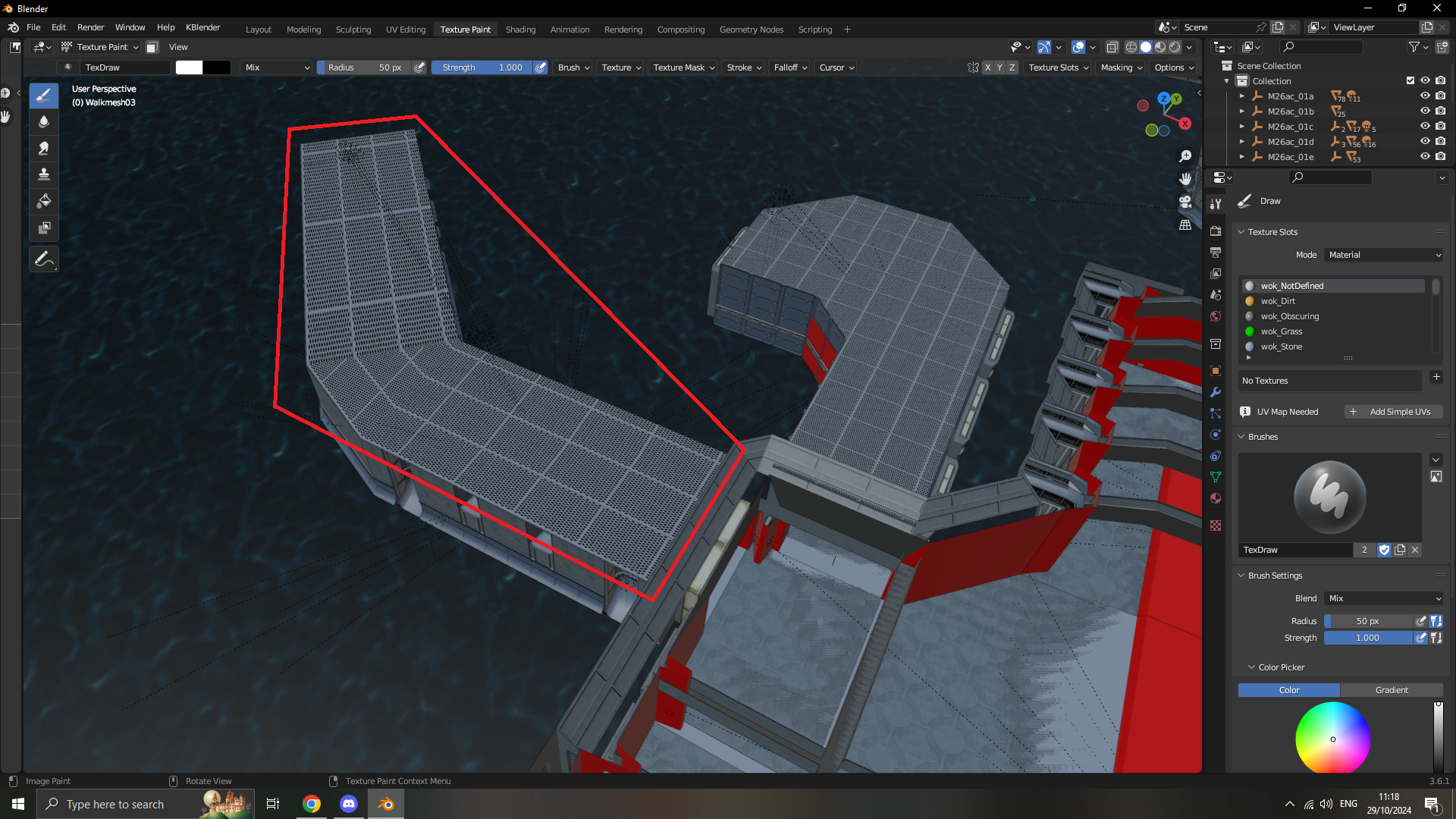Expand the M26ac_01b tree item
Viewport: 1456px width, 819px height.
pos(1241,111)
